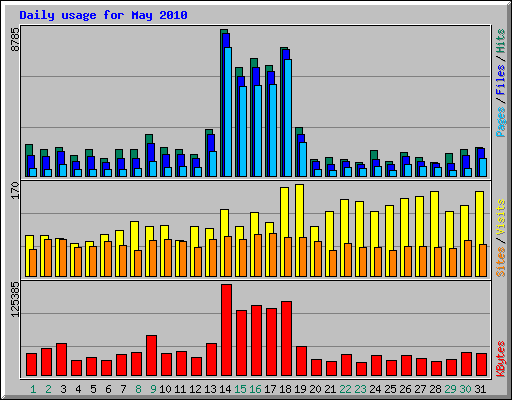
Task: Pick the yellow Visits bar for day 18
Action: click(x=285, y=212)
